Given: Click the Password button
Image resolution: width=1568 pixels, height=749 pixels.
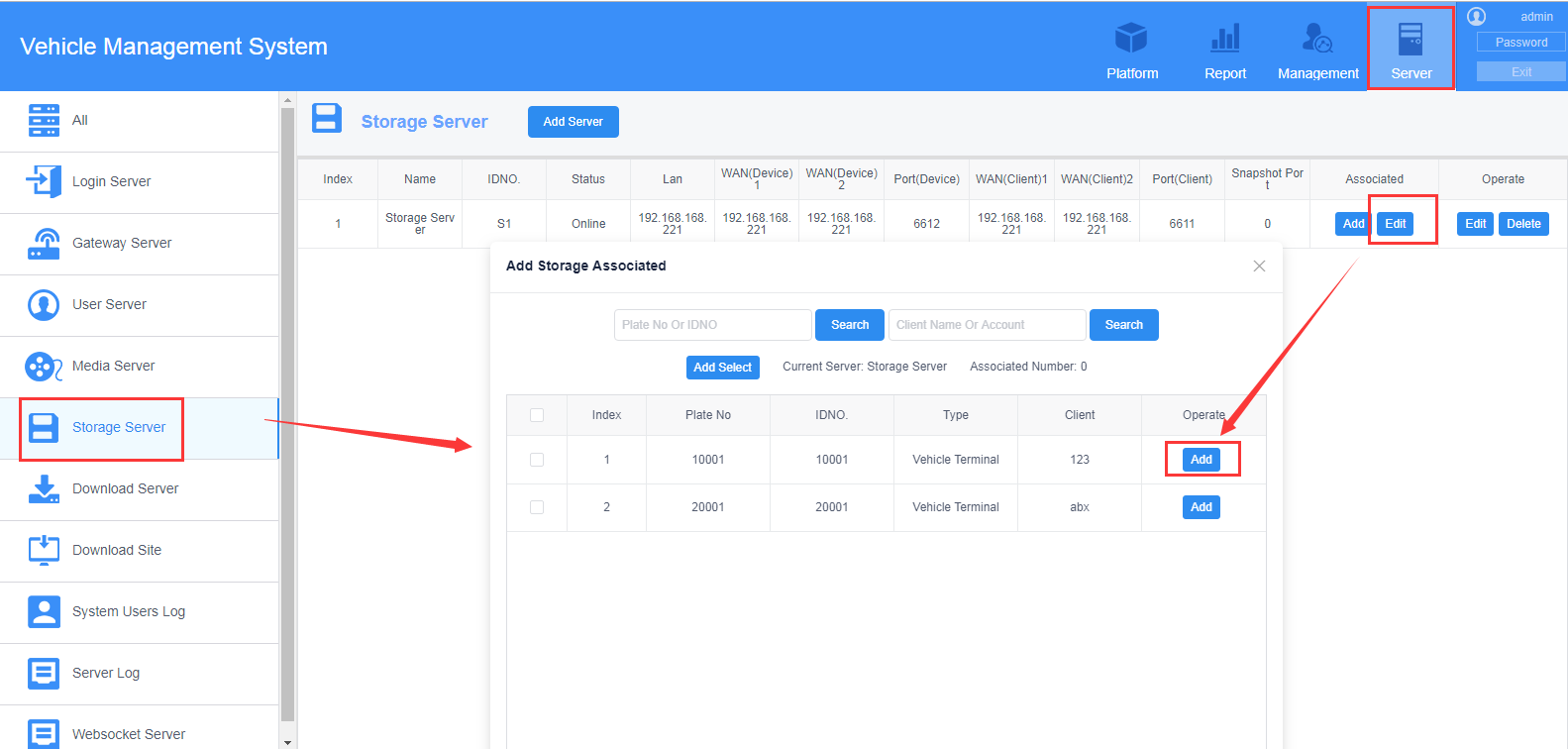Looking at the screenshot, I should (1520, 42).
